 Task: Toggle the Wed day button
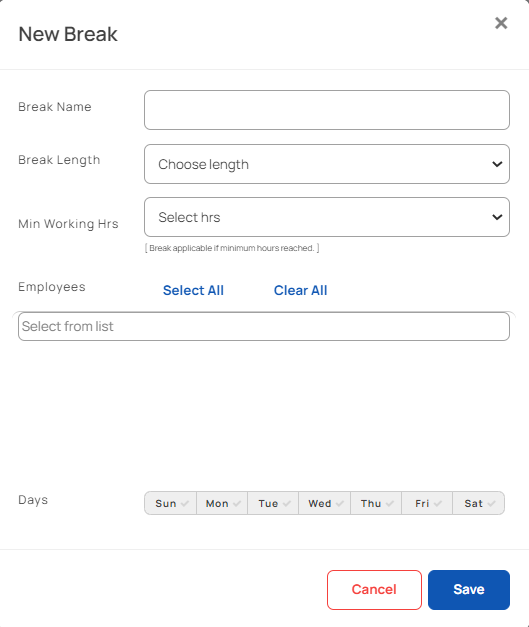click(x=325, y=503)
